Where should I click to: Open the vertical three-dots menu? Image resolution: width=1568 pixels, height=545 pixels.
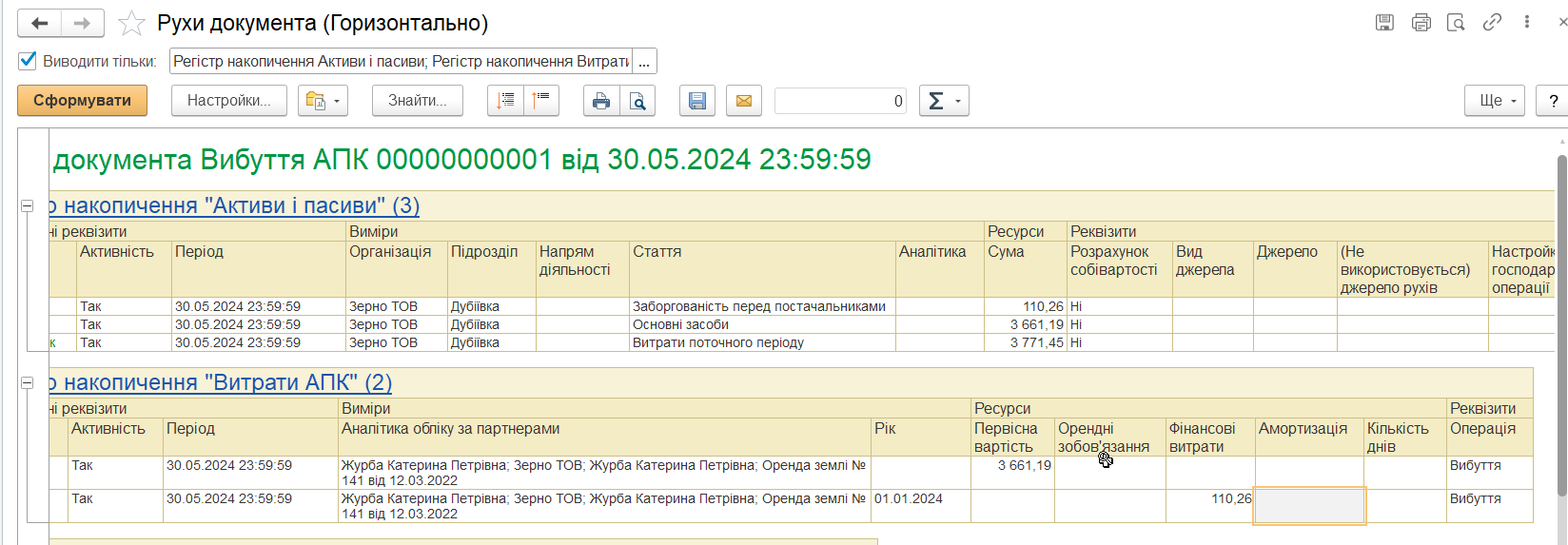point(1526,22)
